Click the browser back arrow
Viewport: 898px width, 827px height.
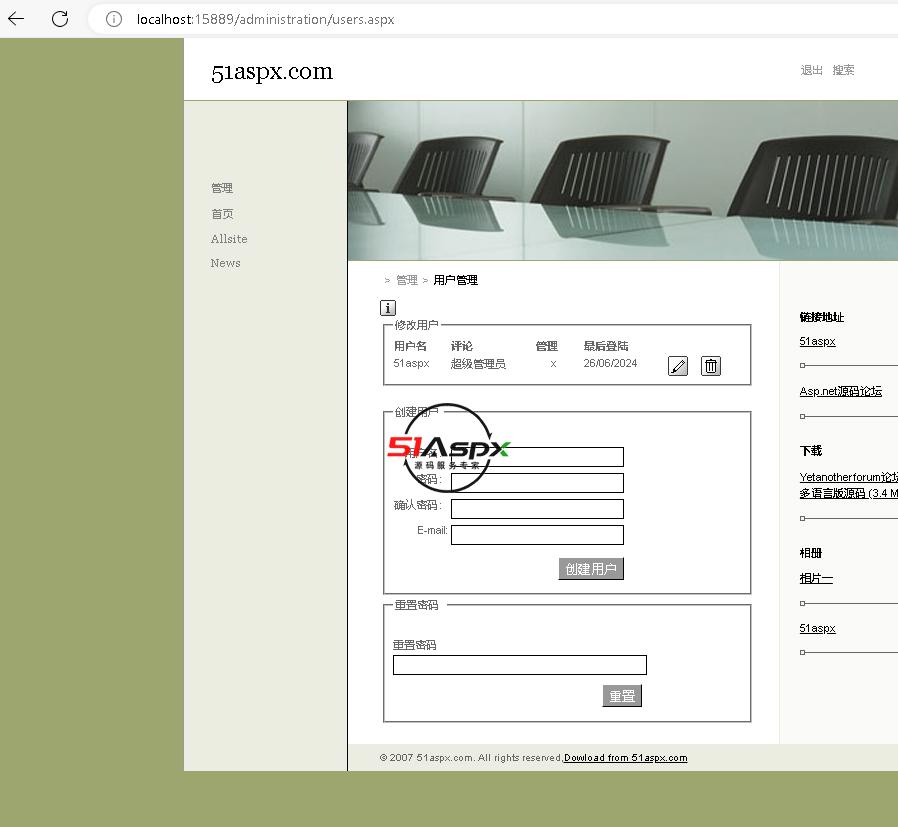tap(16, 19)
